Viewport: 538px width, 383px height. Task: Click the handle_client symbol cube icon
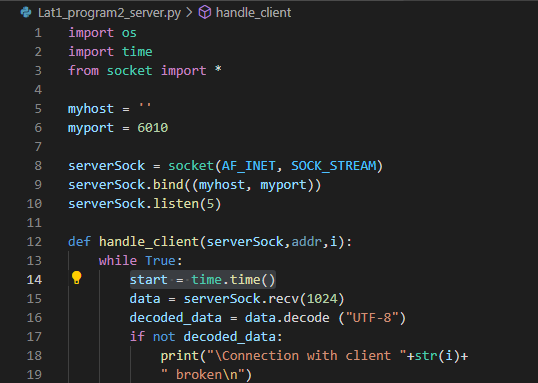pos(205,13)
